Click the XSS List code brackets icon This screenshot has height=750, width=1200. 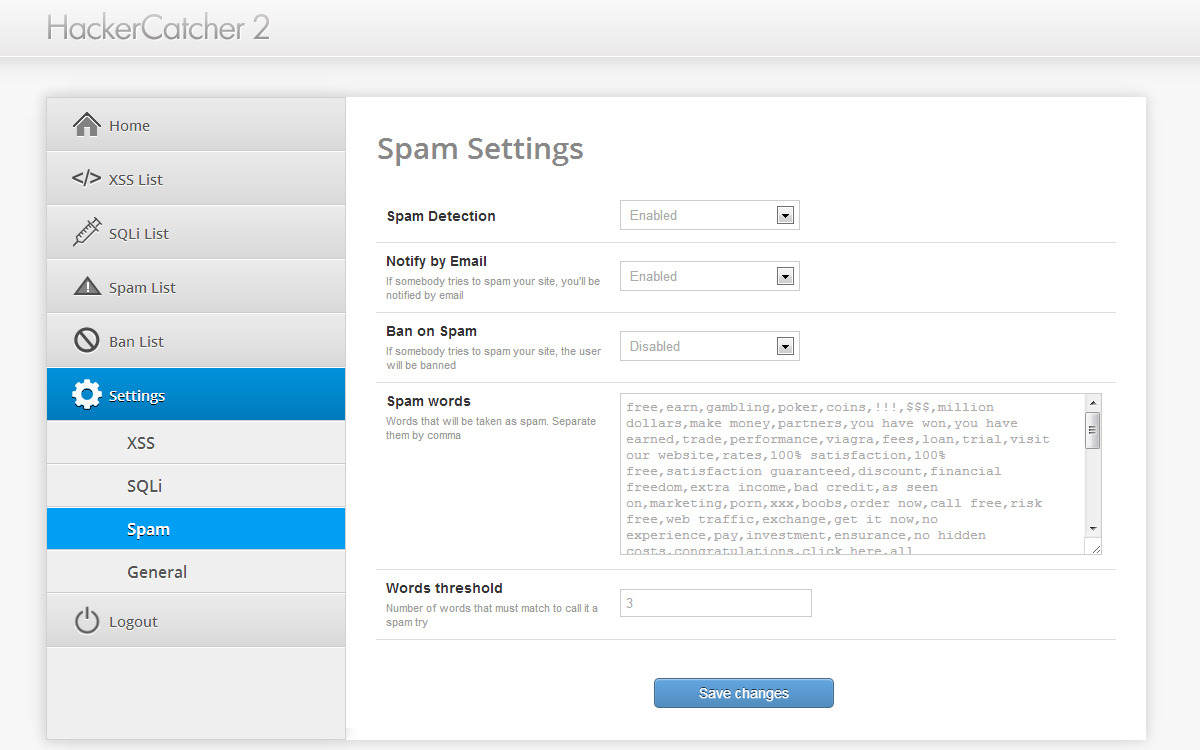[x=87, y=179]
